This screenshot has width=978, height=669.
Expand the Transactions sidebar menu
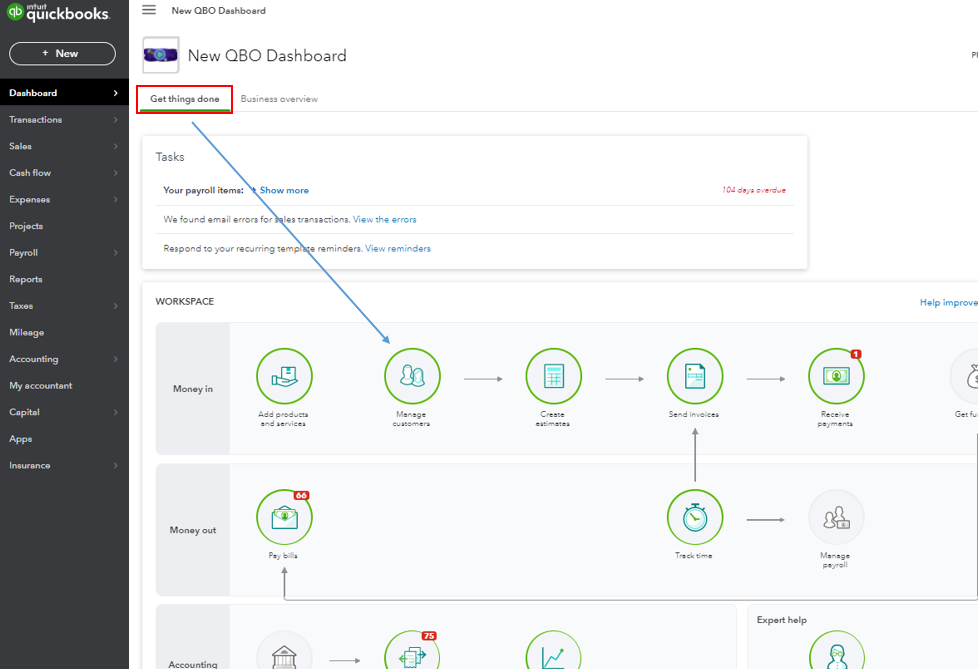pyautogui.click(x=64, y=120)
